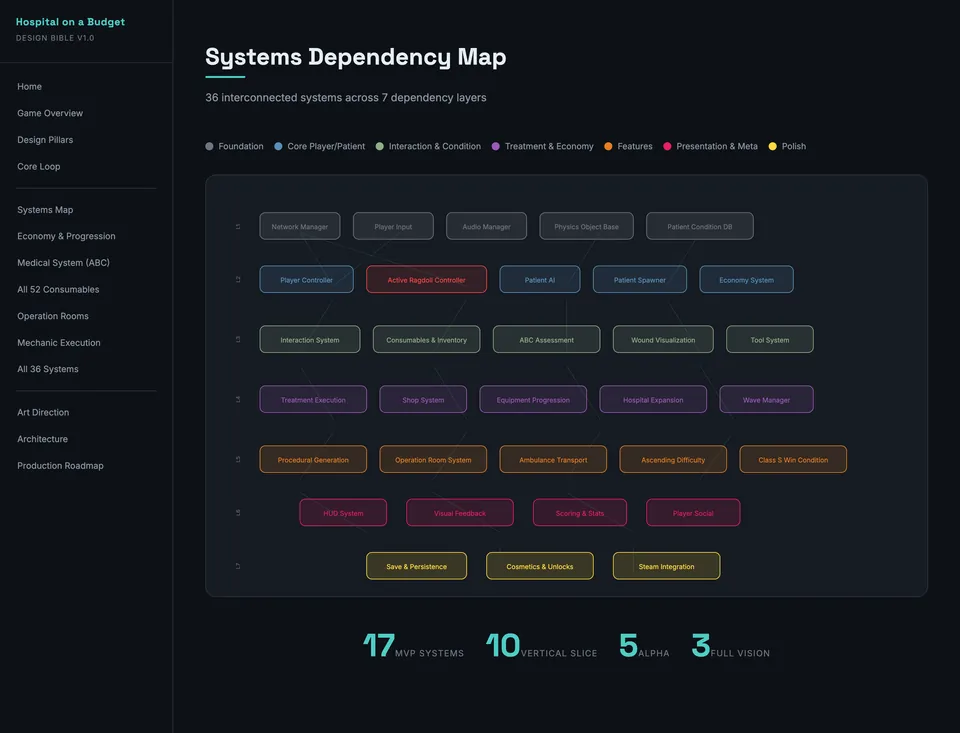This screenshot has height=733, width=960.
Task: Open Art Direction page
Action: click(x=43, y=413)
